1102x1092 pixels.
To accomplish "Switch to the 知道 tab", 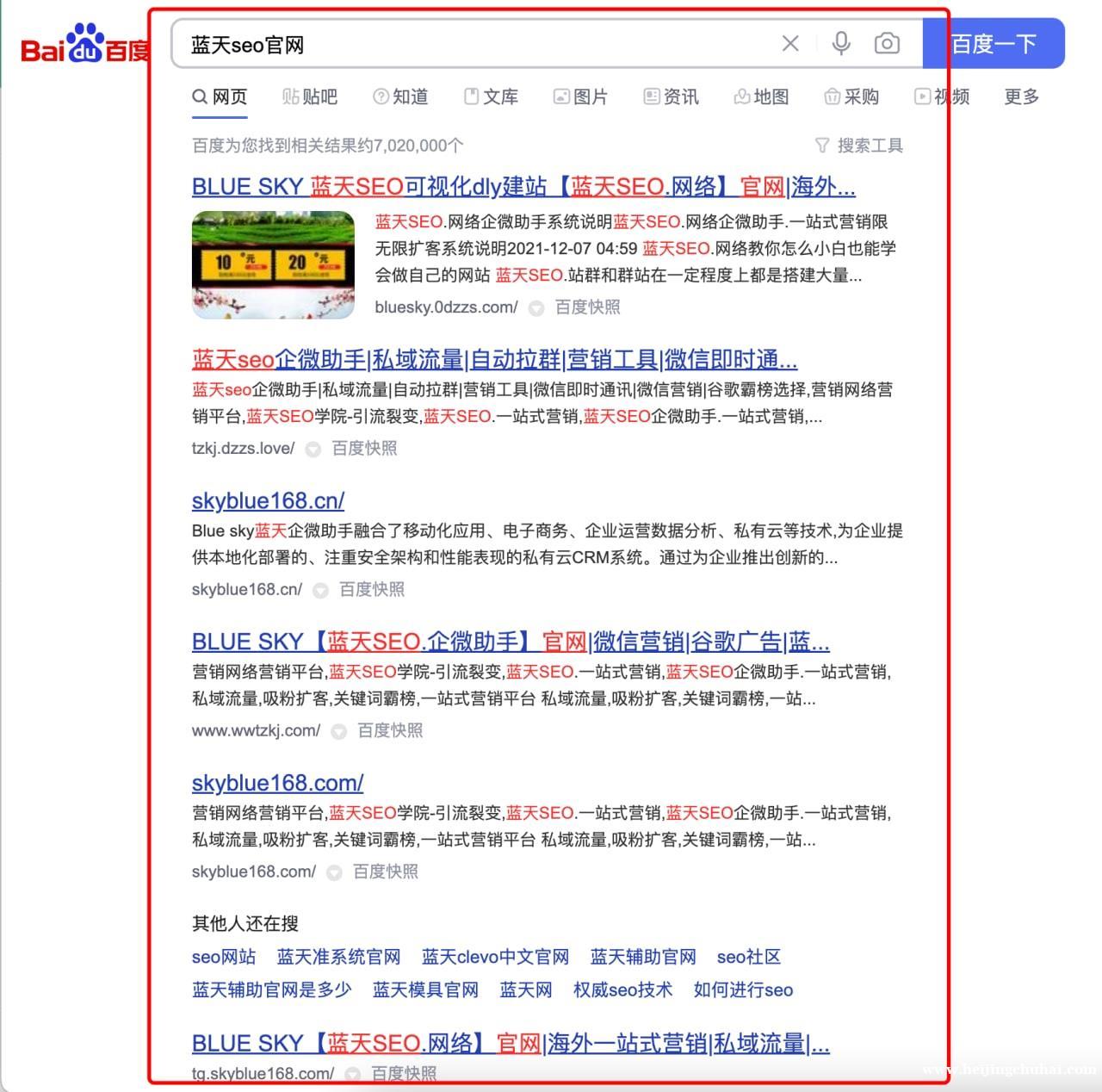I will pyautogui.click(x=400, y=97).
